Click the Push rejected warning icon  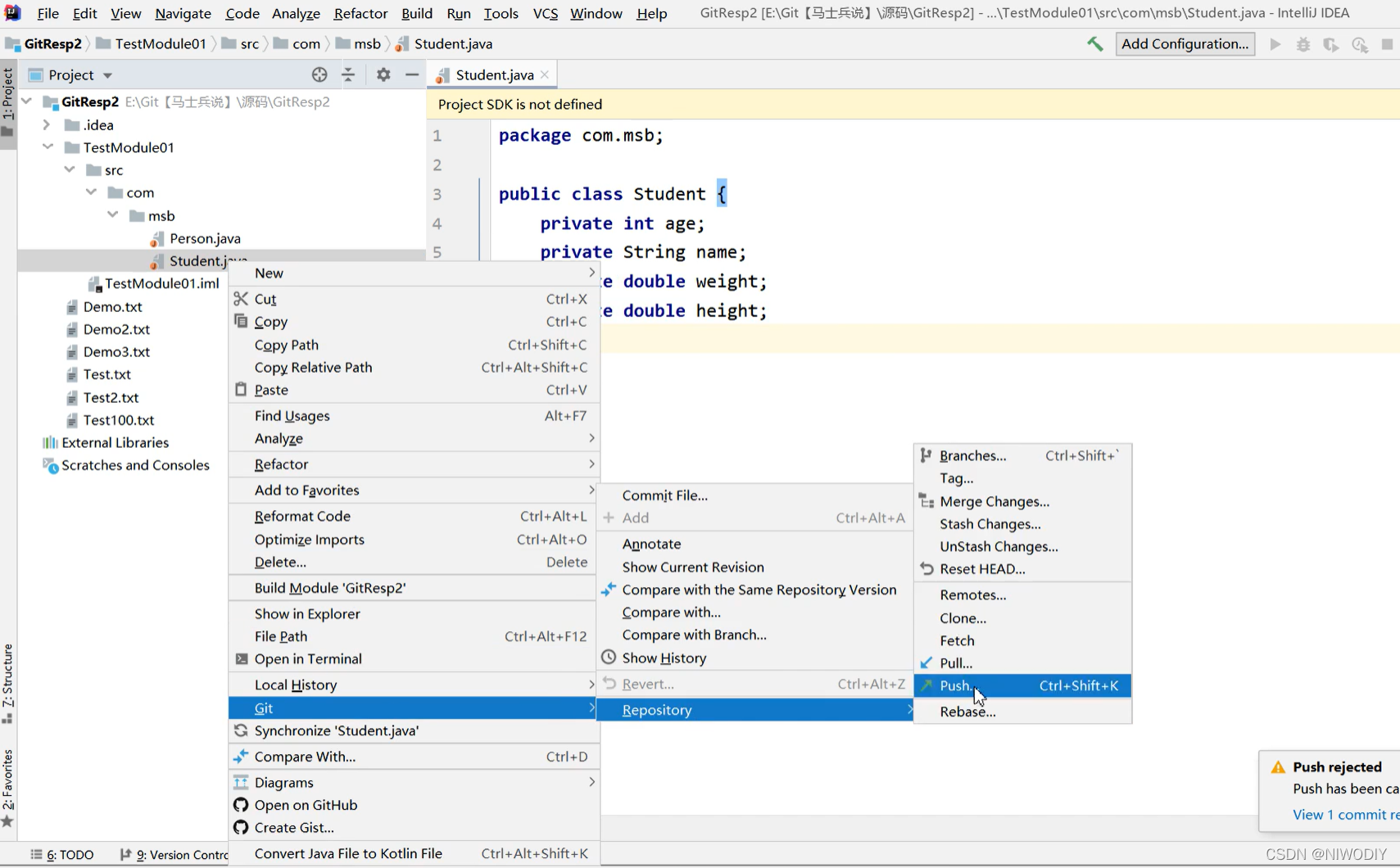(x=1278, y=767)
